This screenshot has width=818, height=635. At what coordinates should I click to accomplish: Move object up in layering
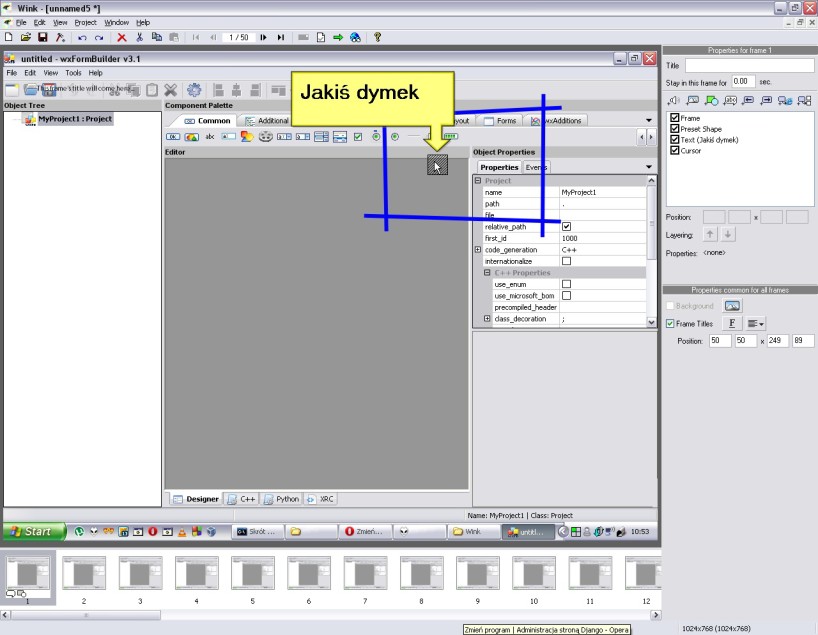tap(710, 235)
